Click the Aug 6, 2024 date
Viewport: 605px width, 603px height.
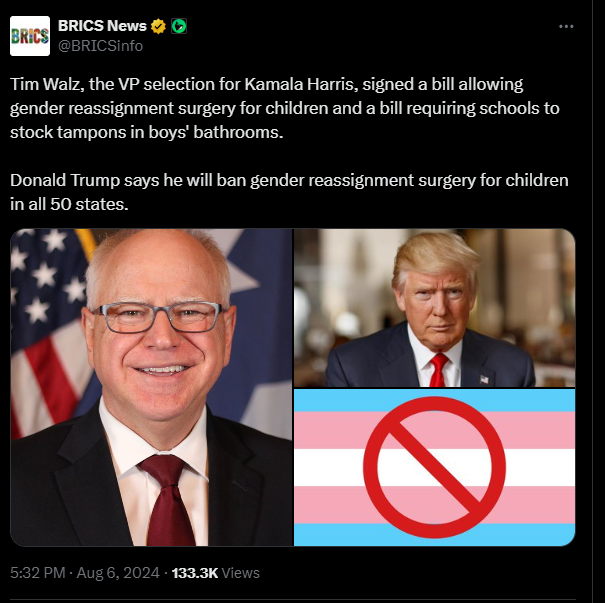pyautogui.click(x=118, y=573)
